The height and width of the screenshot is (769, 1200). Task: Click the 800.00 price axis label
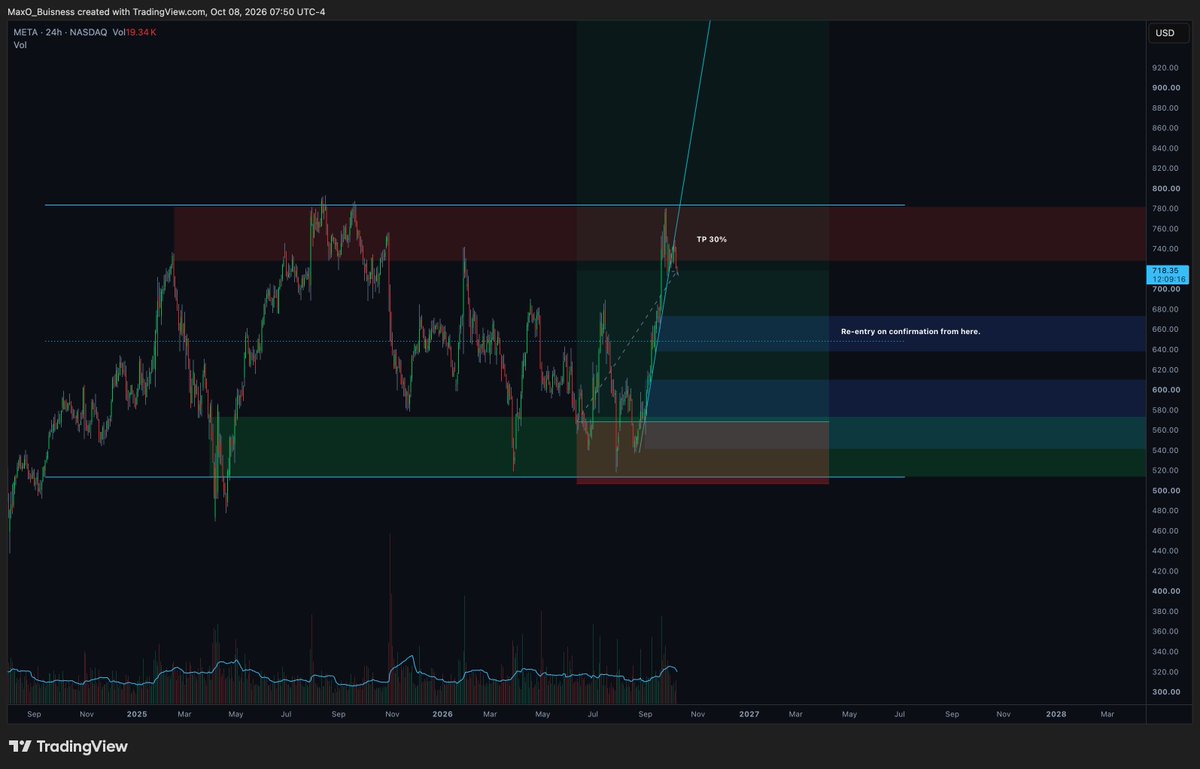[1165, 188]
